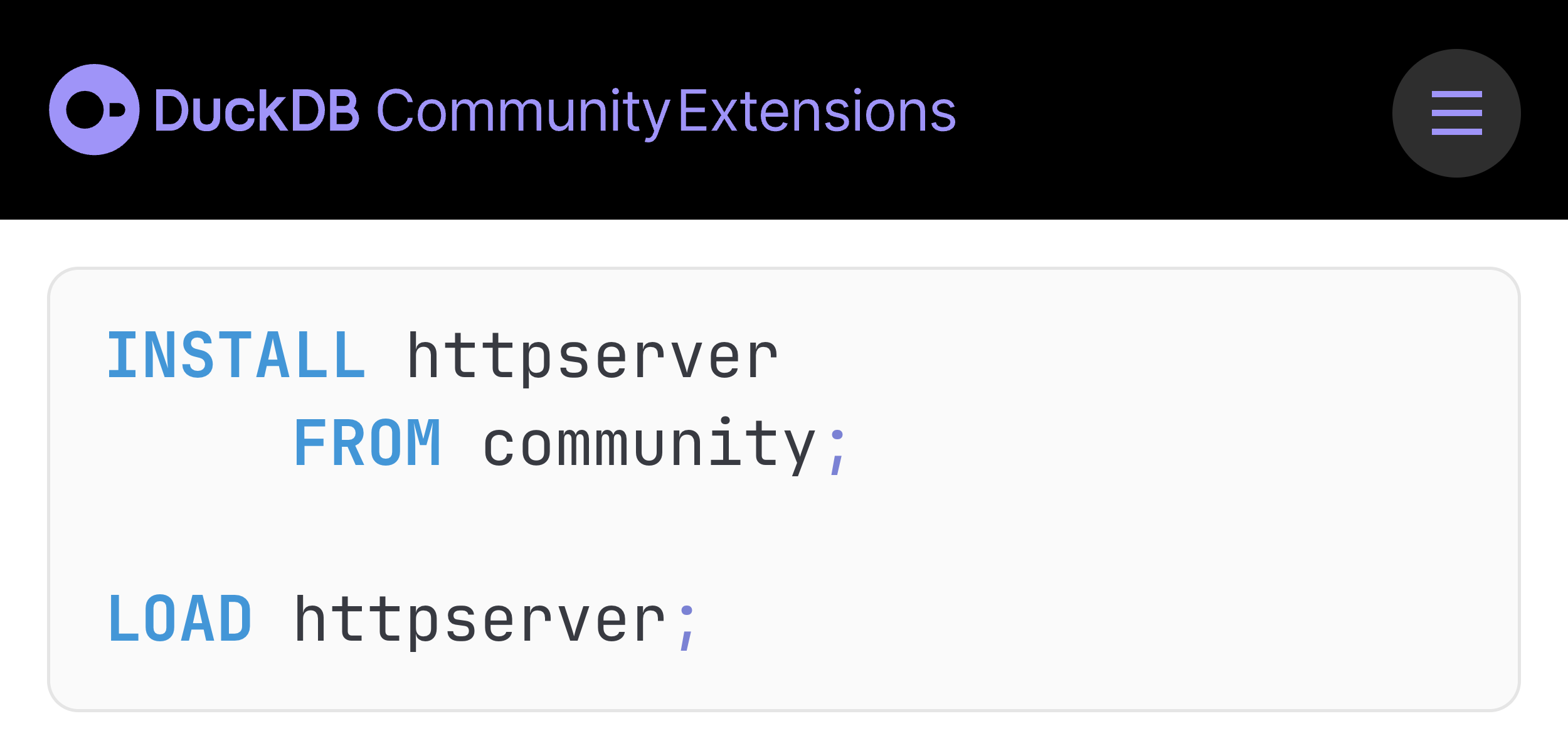Click the word Extensions in header title
The width and height of the screenshot is (1568, 753).
pyautogui.click(x=817, y=110)
